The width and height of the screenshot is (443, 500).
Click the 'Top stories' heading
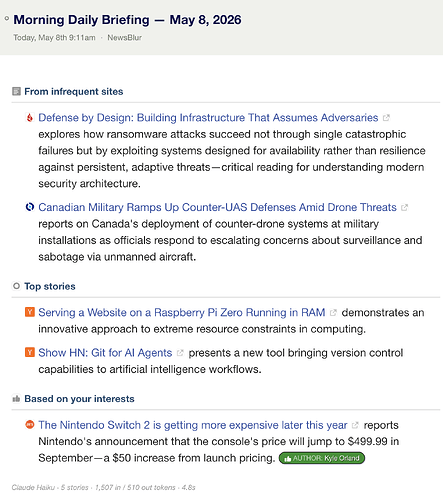point(50,286)
